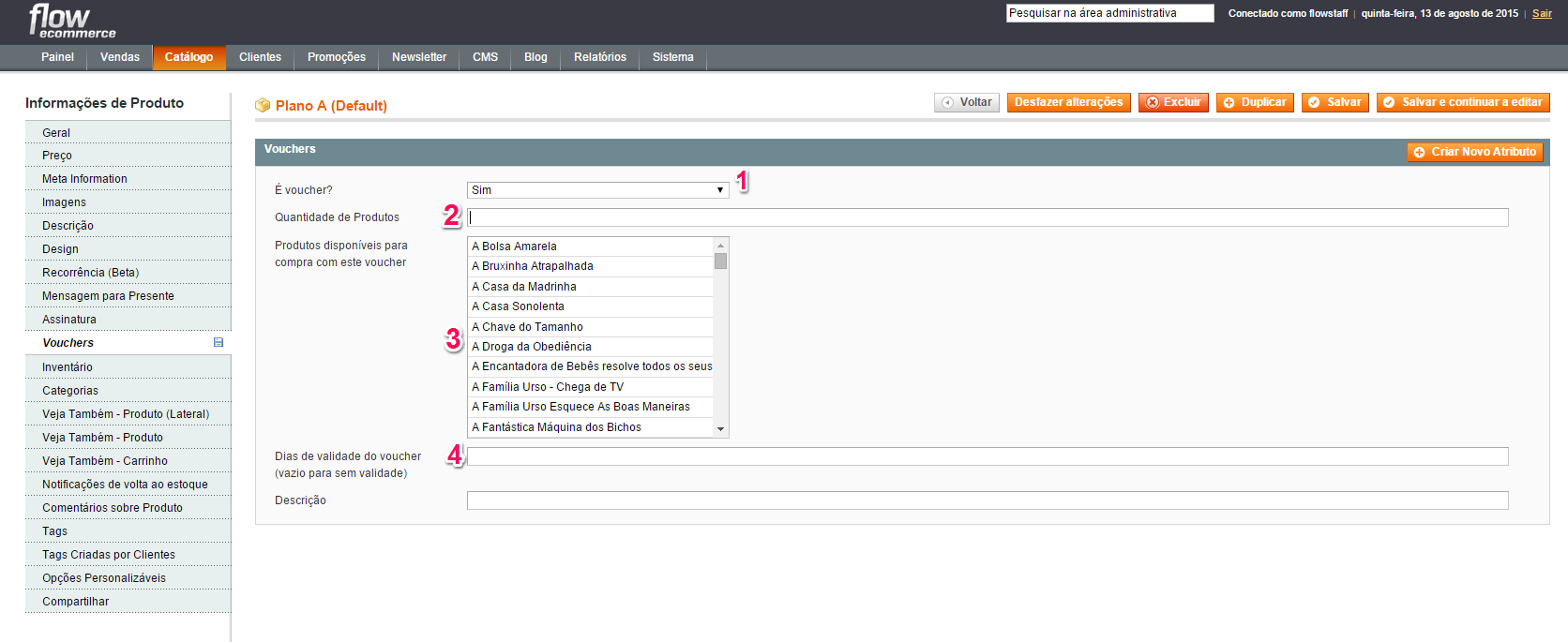Click Desfazer alterações button
The image size is (1568, 642).
pos(1068,102)
